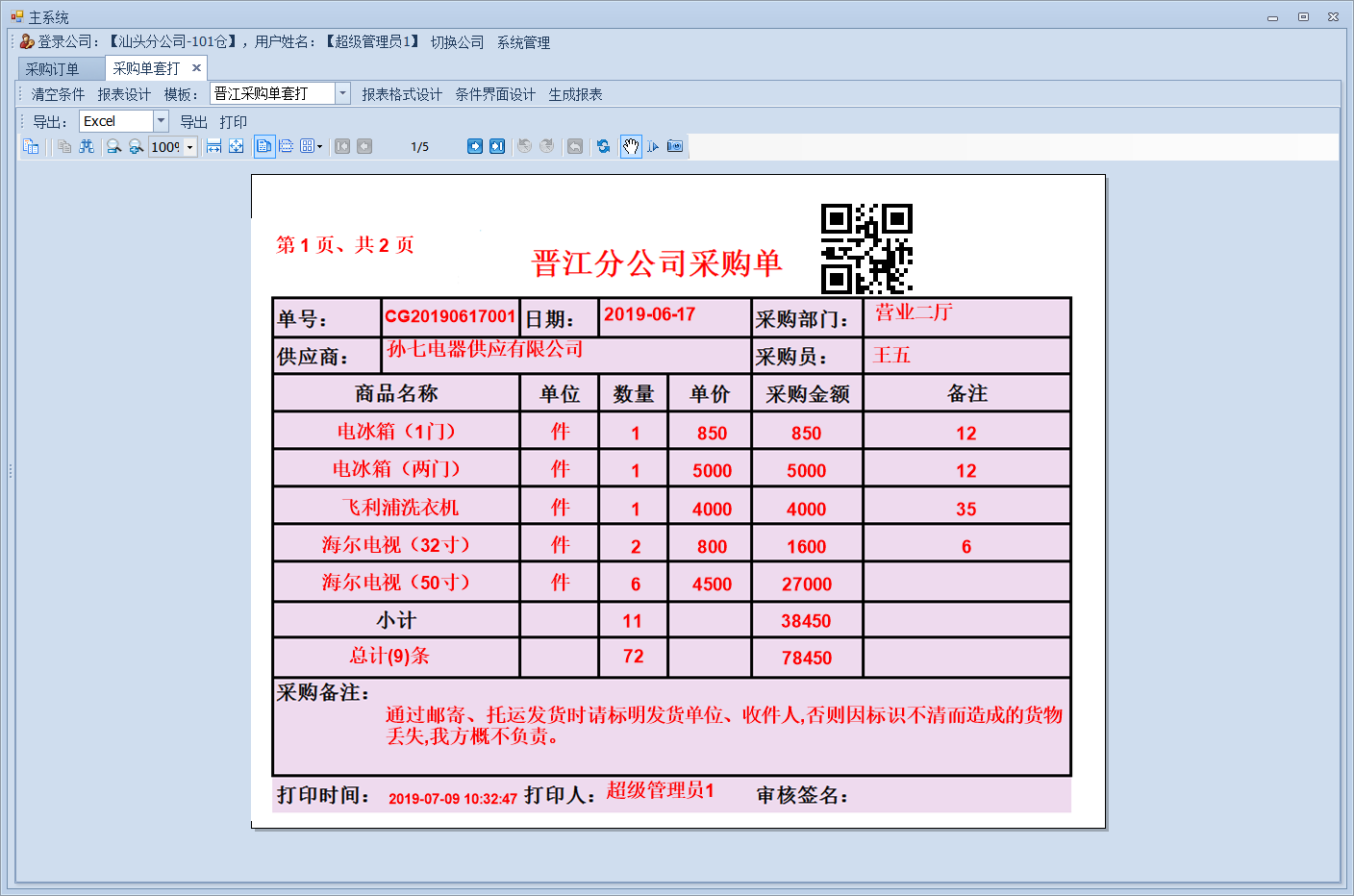This screenshot has height=896, width=1354.
Task: Click the 打印 button
Action: pyautogui.click(x=233, y=122)
